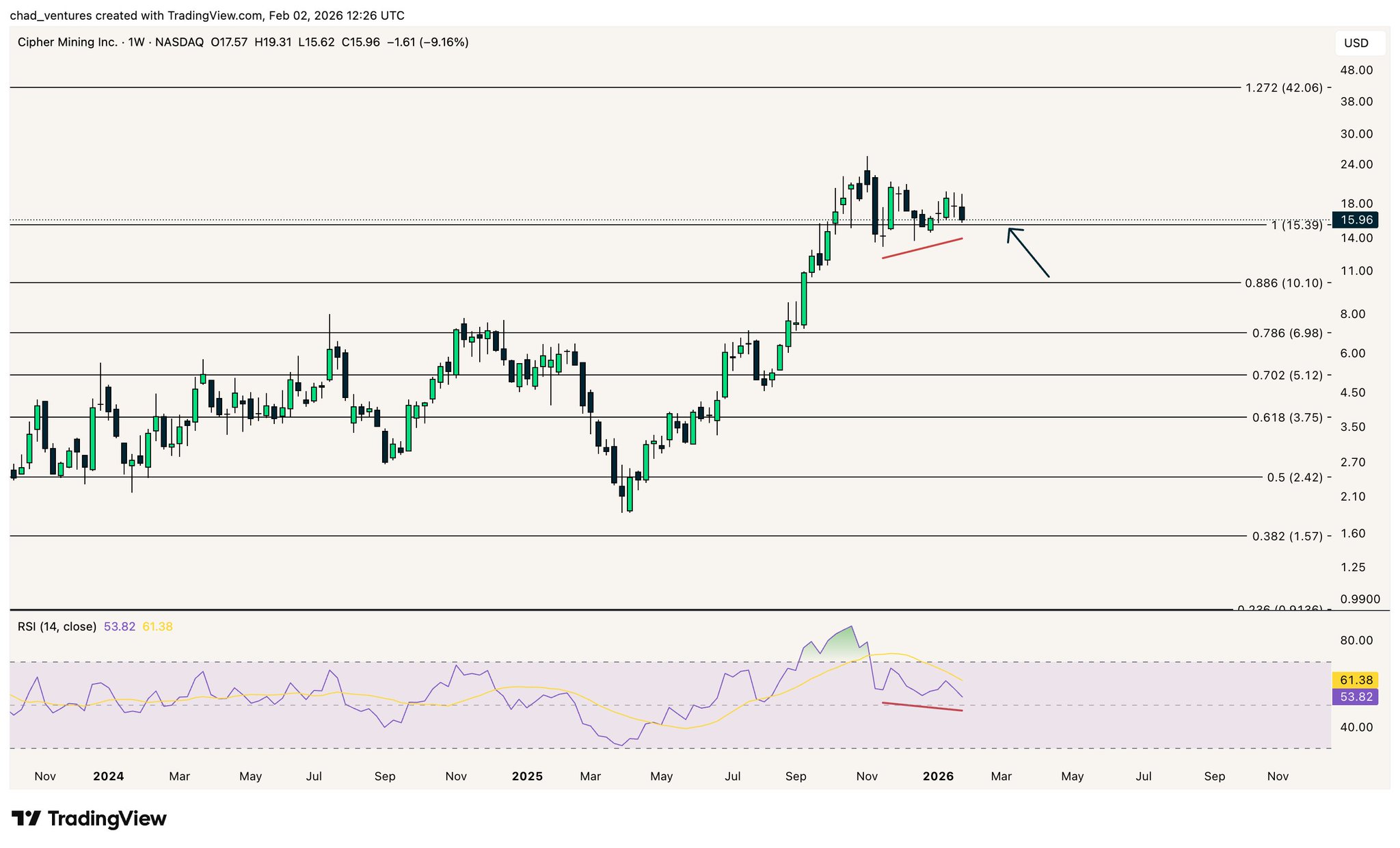Image resolution: width=1400 pixels, height=848 pixels.
Task: Click the 2025 year label on the time axis
Action: (527, 776)
